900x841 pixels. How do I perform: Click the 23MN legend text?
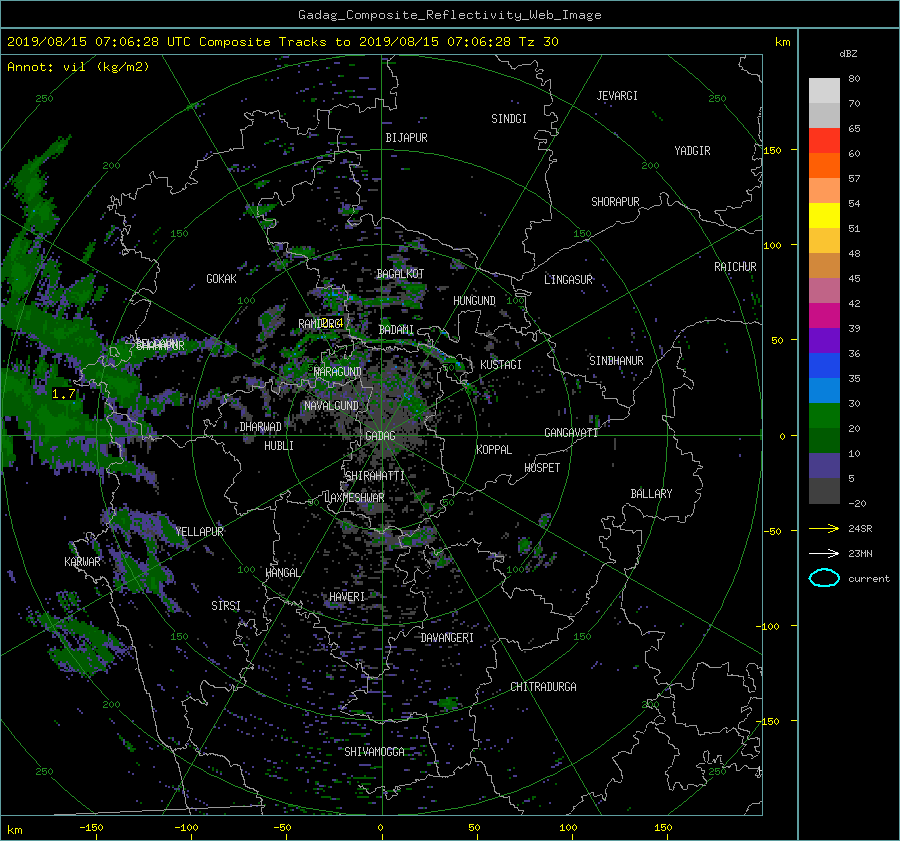(860, 553)
